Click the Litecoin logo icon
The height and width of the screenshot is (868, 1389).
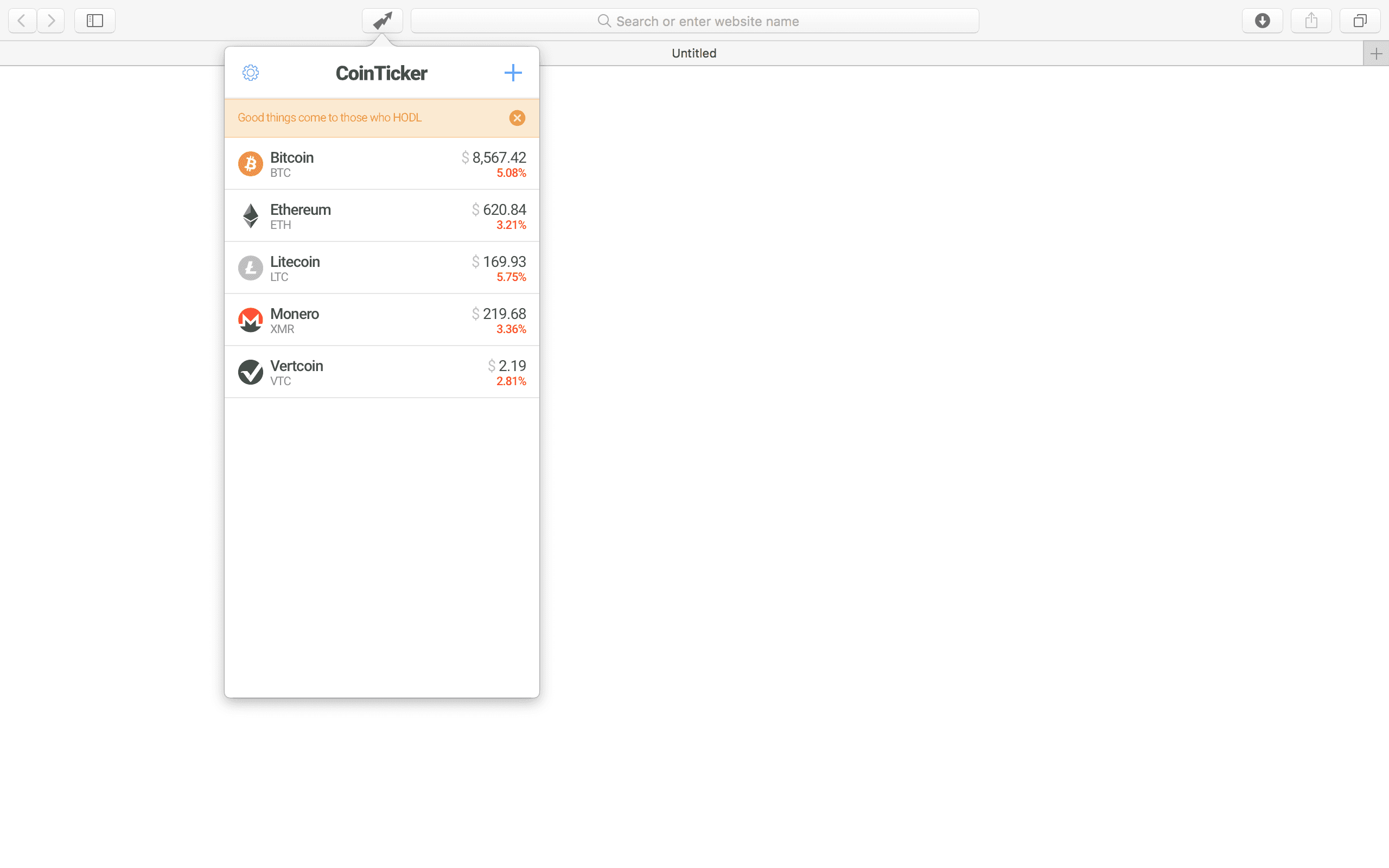(250, 268)
